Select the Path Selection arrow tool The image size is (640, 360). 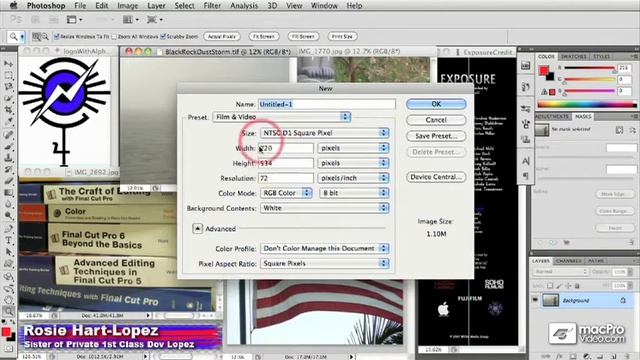(x=8, y=252)
